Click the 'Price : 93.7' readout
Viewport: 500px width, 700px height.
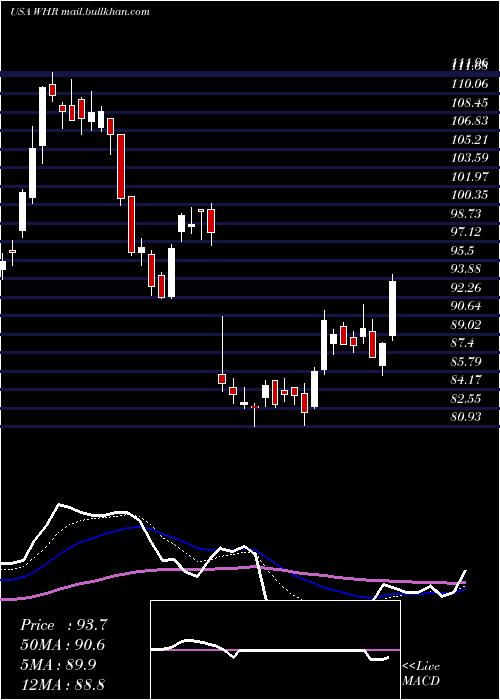click(63, 625)
